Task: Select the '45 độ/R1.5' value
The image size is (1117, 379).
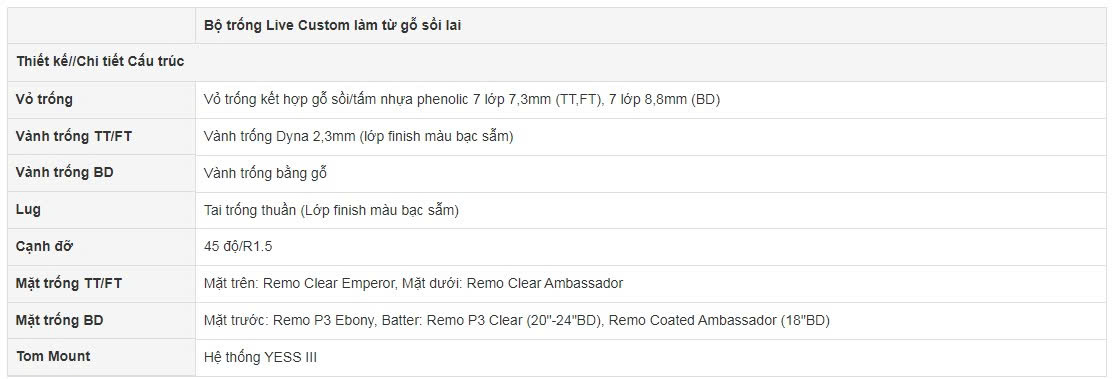Action: (x=238, y=247)
